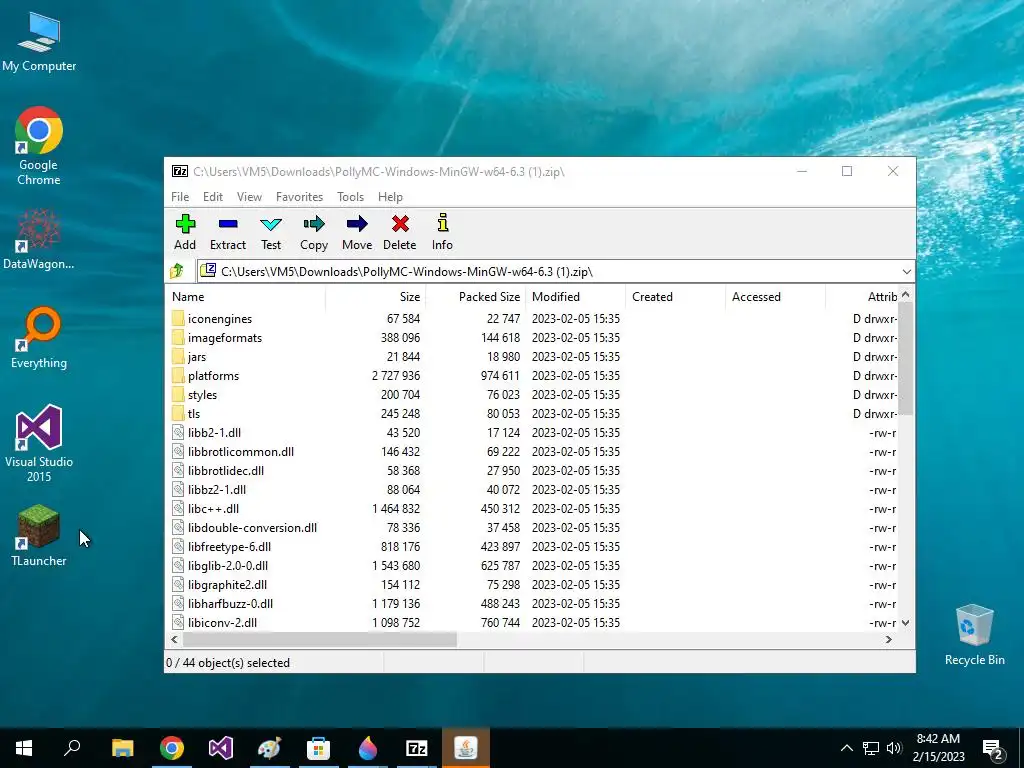This screenshot has height=768, width=1024.
Task: Click the volume tray icon
Action: [x=894, y=748]
